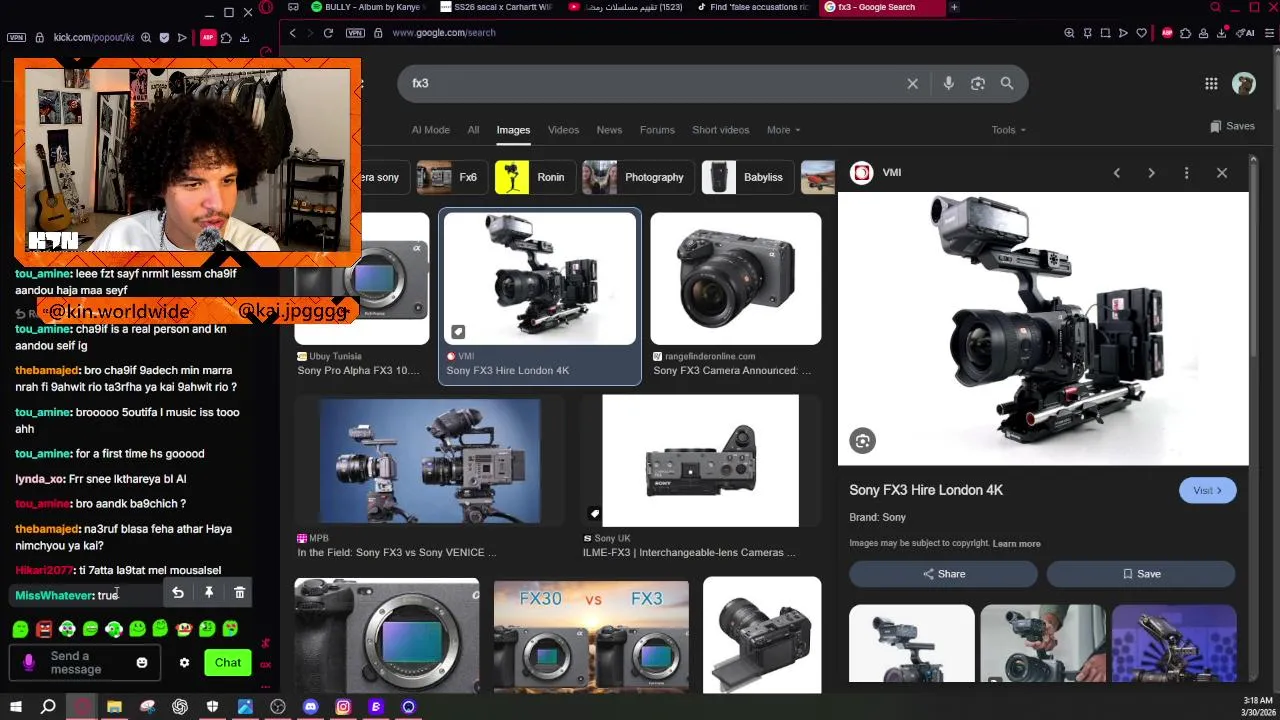Open Google Lens image search icon

[978, 84]
